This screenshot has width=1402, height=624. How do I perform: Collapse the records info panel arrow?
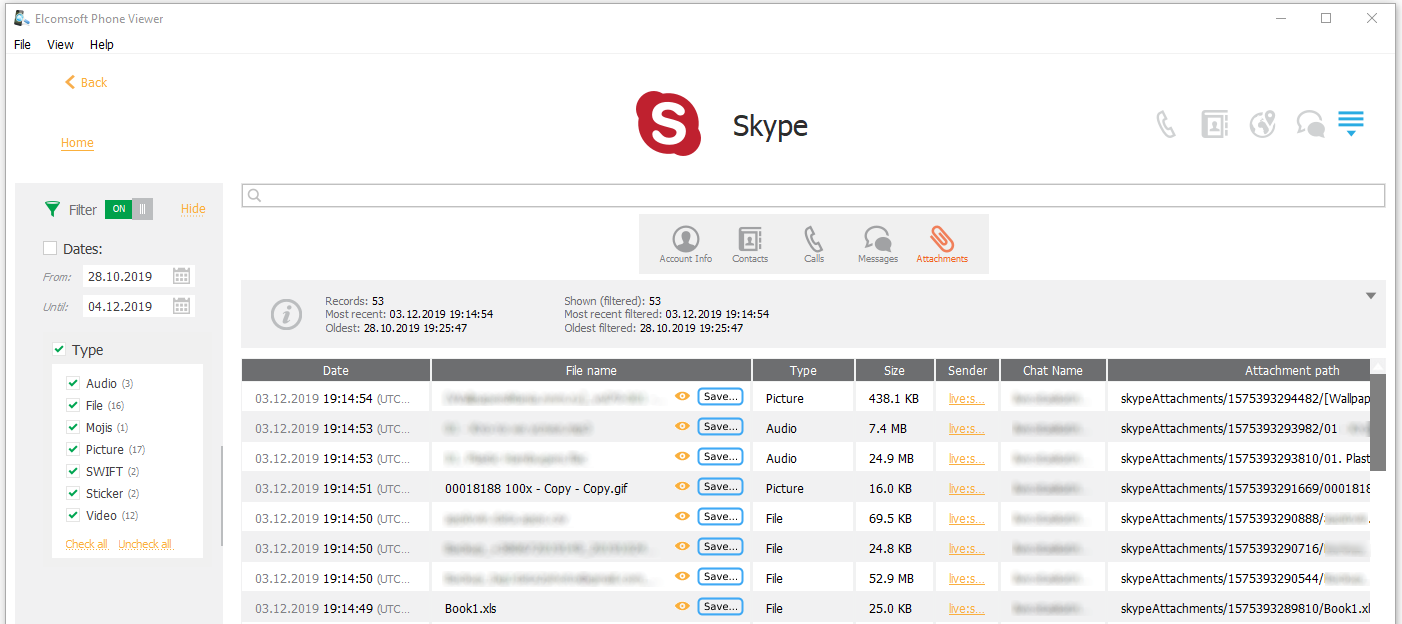(x=1371, y=296)
